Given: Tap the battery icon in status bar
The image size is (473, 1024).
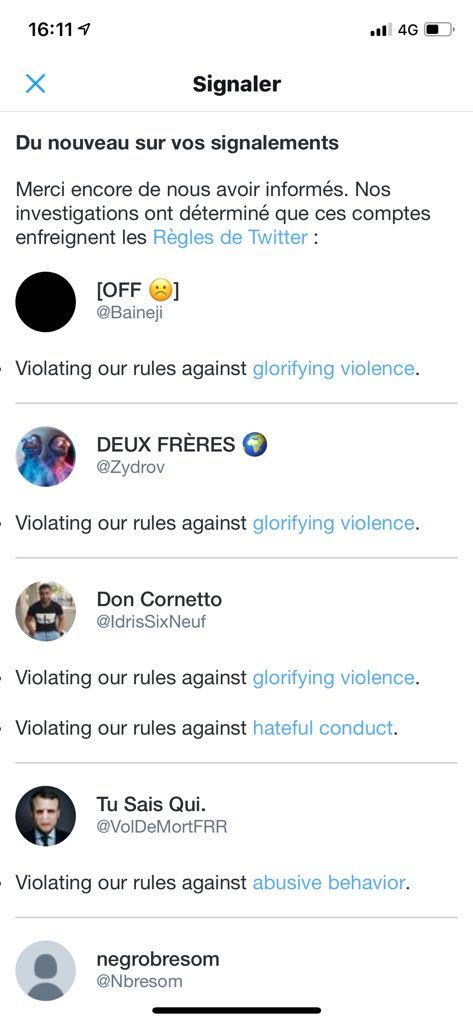Looking at the screenshot, I should (438, 29).
